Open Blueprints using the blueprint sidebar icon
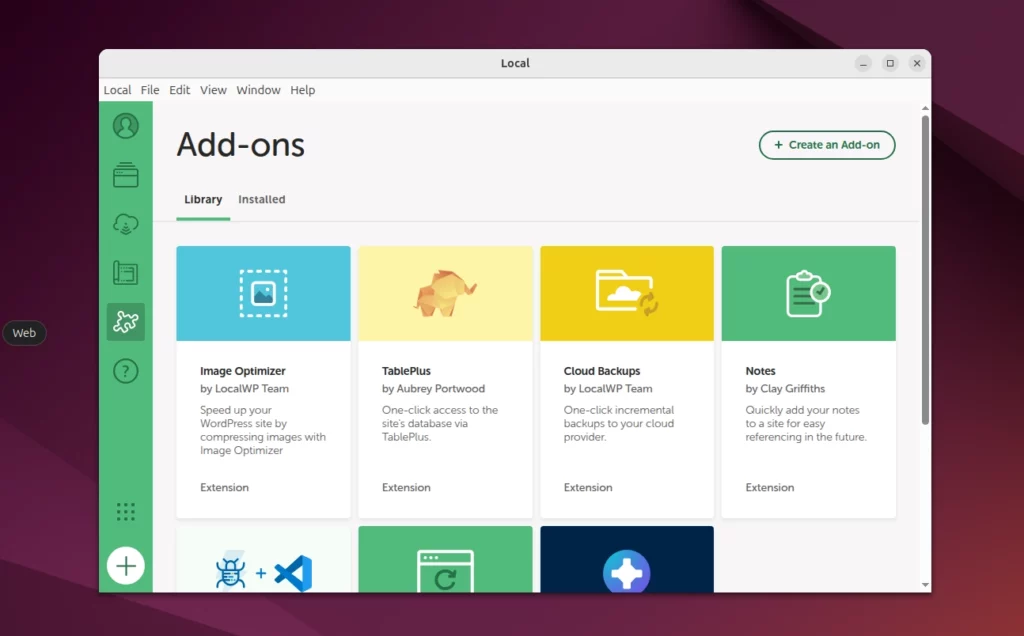The width and height of the screenshot is (1024, 636). pos(125,273)
